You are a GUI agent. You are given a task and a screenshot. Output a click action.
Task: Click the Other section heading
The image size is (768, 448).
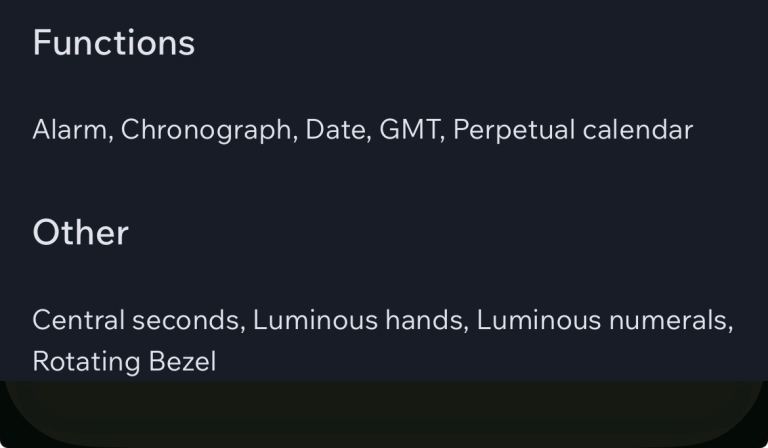pos(80,233)
